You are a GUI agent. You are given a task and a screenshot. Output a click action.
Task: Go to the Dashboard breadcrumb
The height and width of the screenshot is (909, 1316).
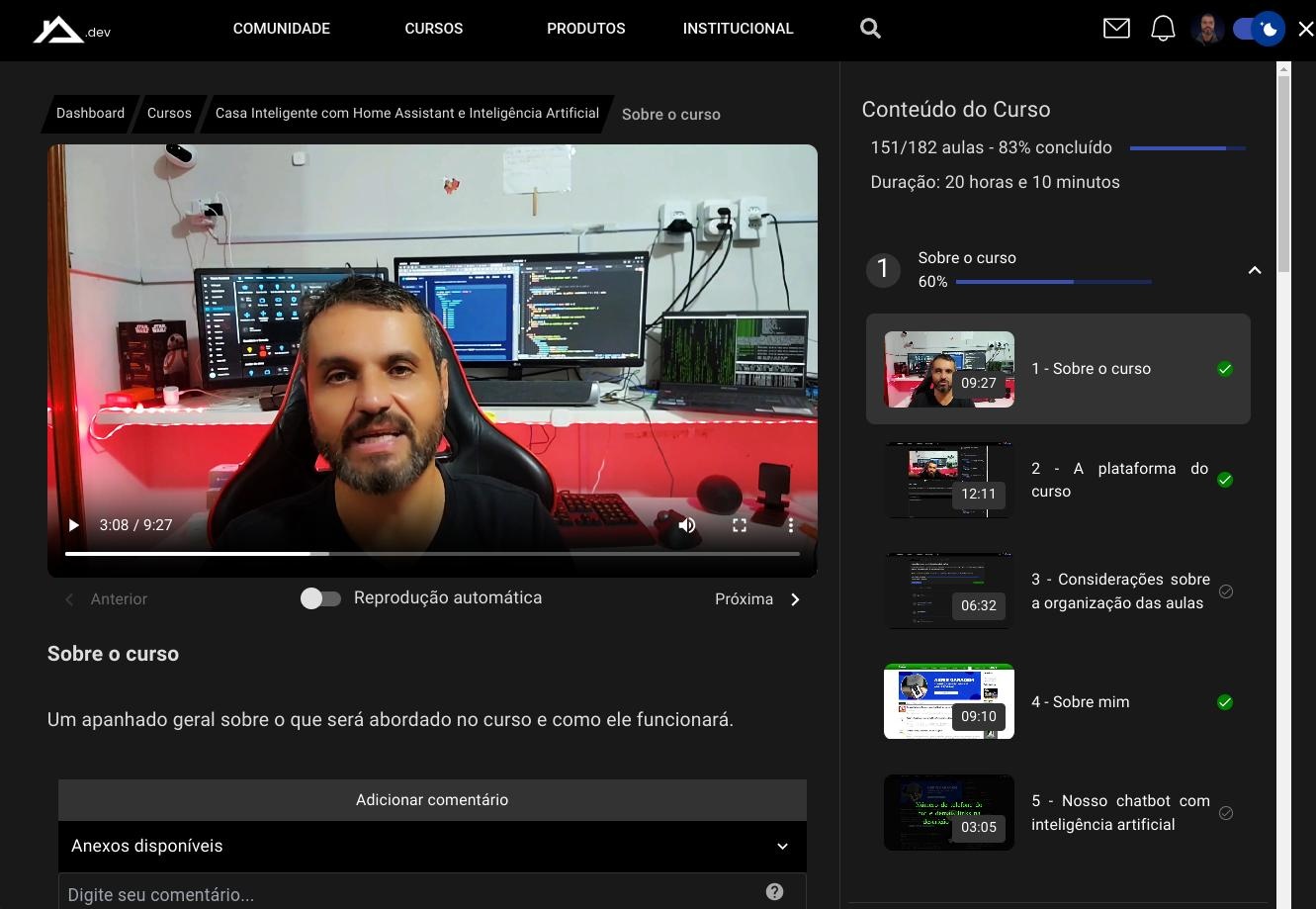point(90,113)
